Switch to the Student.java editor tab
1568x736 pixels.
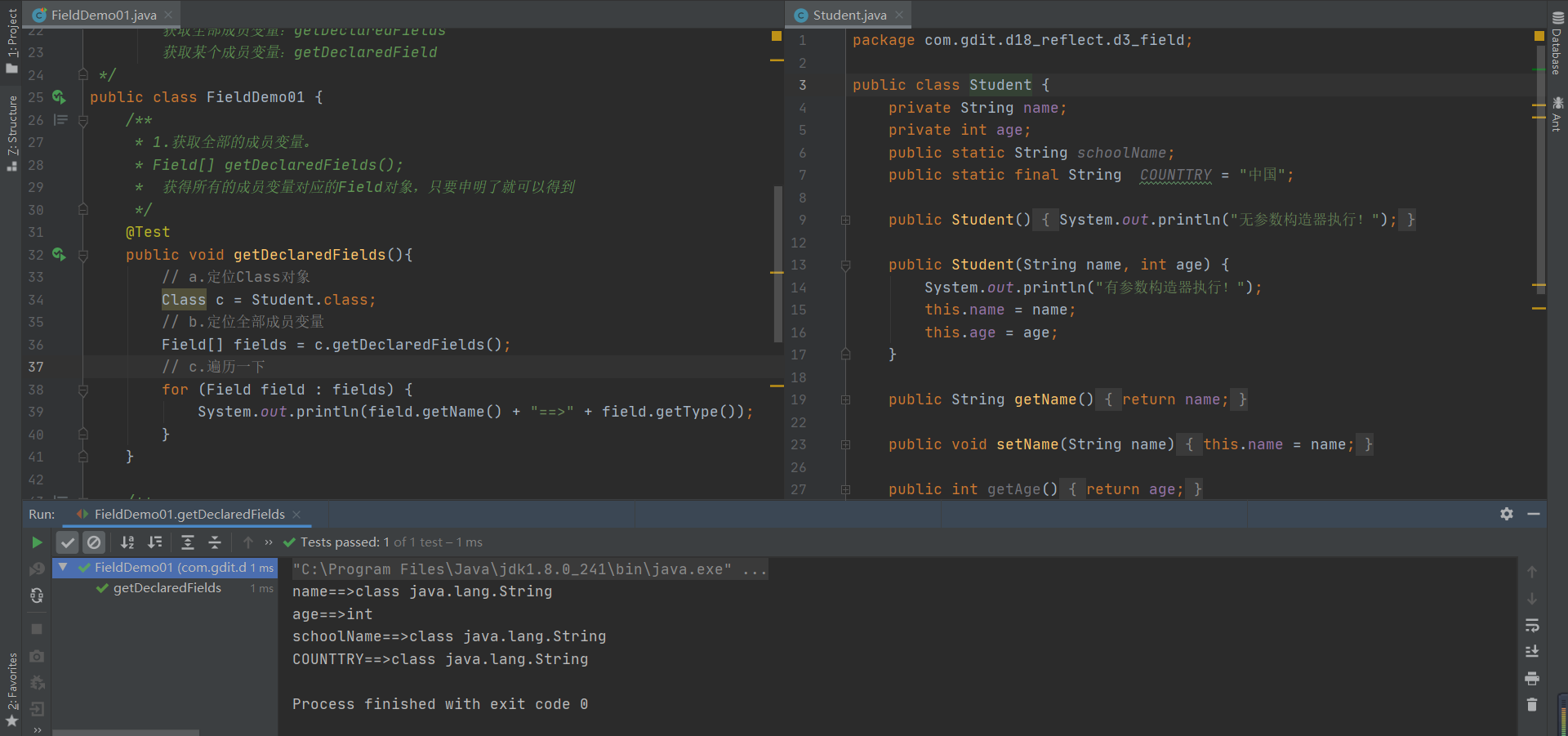[x=849, y=15]
